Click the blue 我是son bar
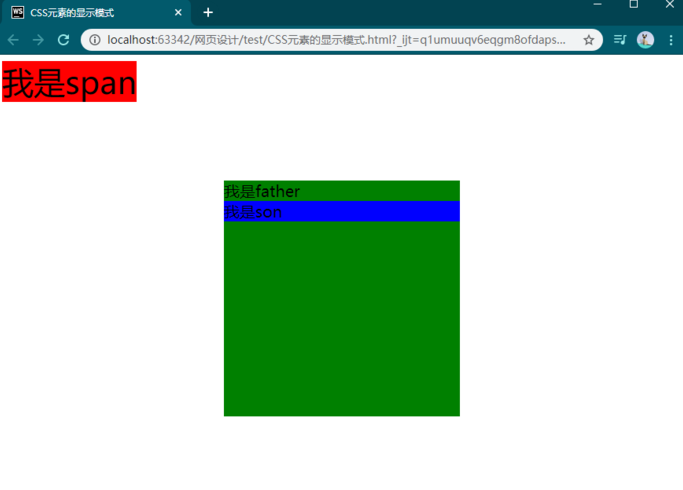The image size is (683, 490). pos(342,211)
